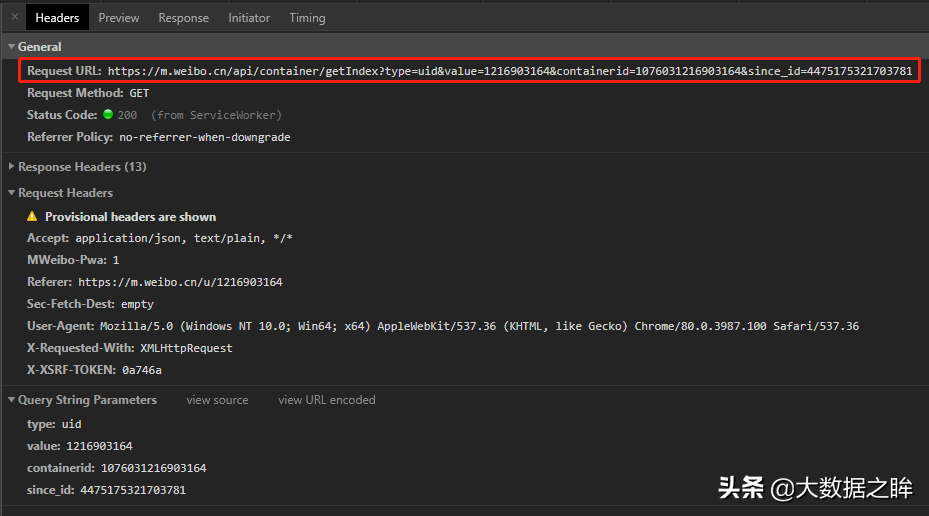Click no-referrer-when-downgrade policy value
This screenshot has height=516, width=929.
(204, 137)
